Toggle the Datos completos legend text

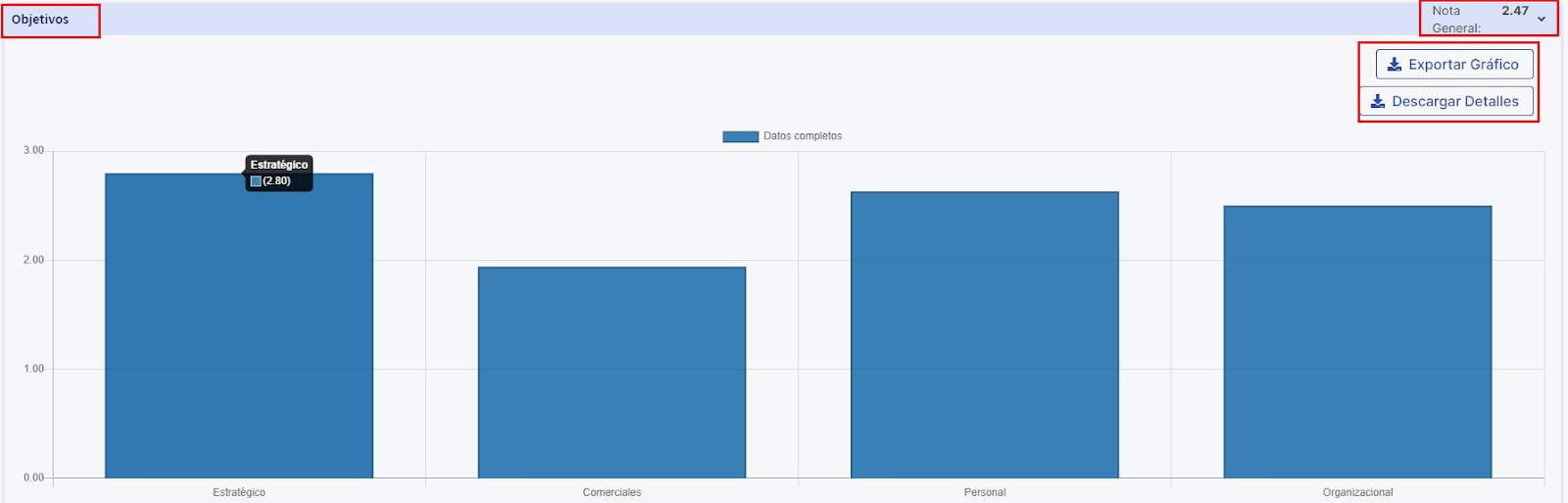pyautogui.click(x=803, y=136)
